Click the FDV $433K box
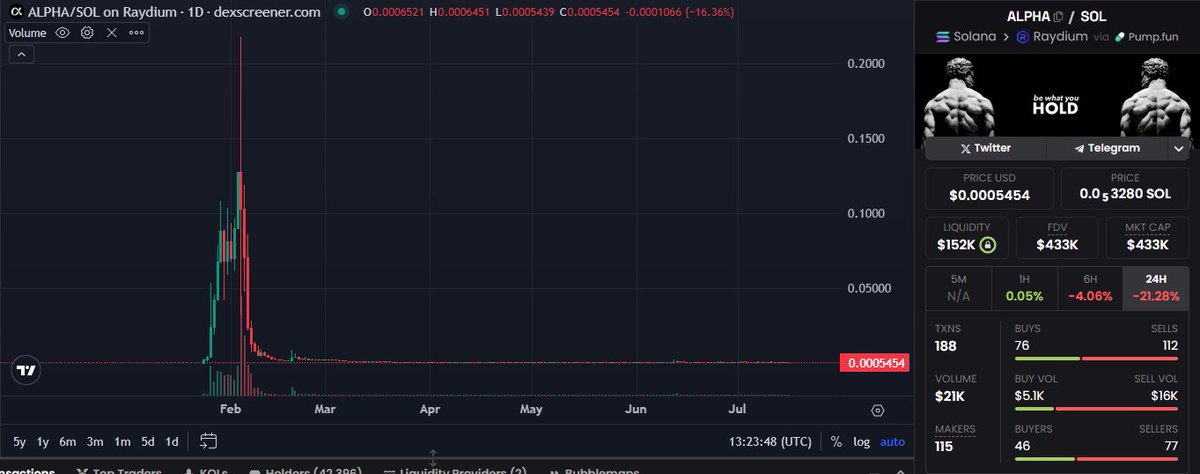Screen dimensions: 1200x474 pyautogui.click(x=1057, y=237)
